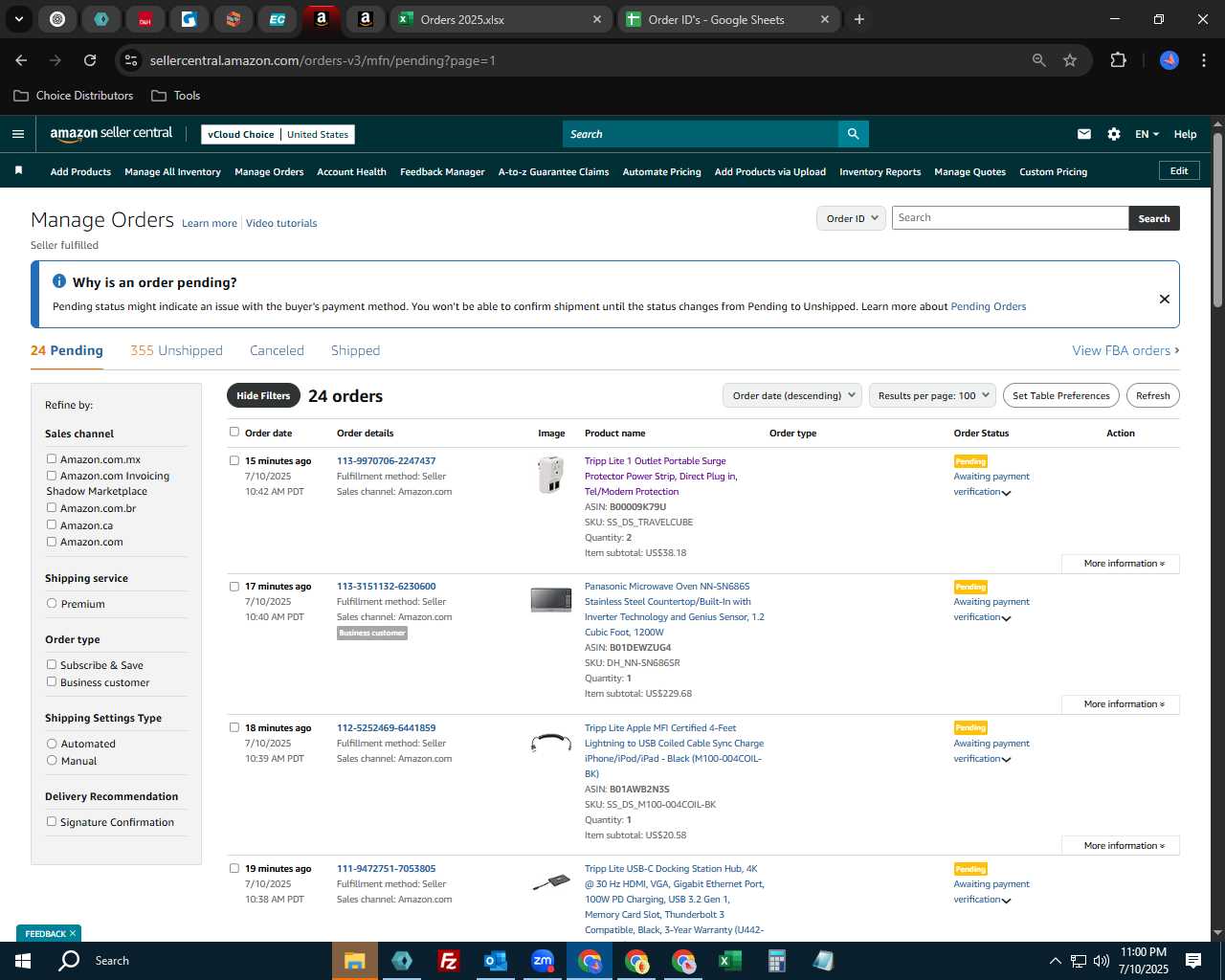1225x980 pixels.
Task: Open the settings gear in Seller Central
Action: click(1114, 134)
